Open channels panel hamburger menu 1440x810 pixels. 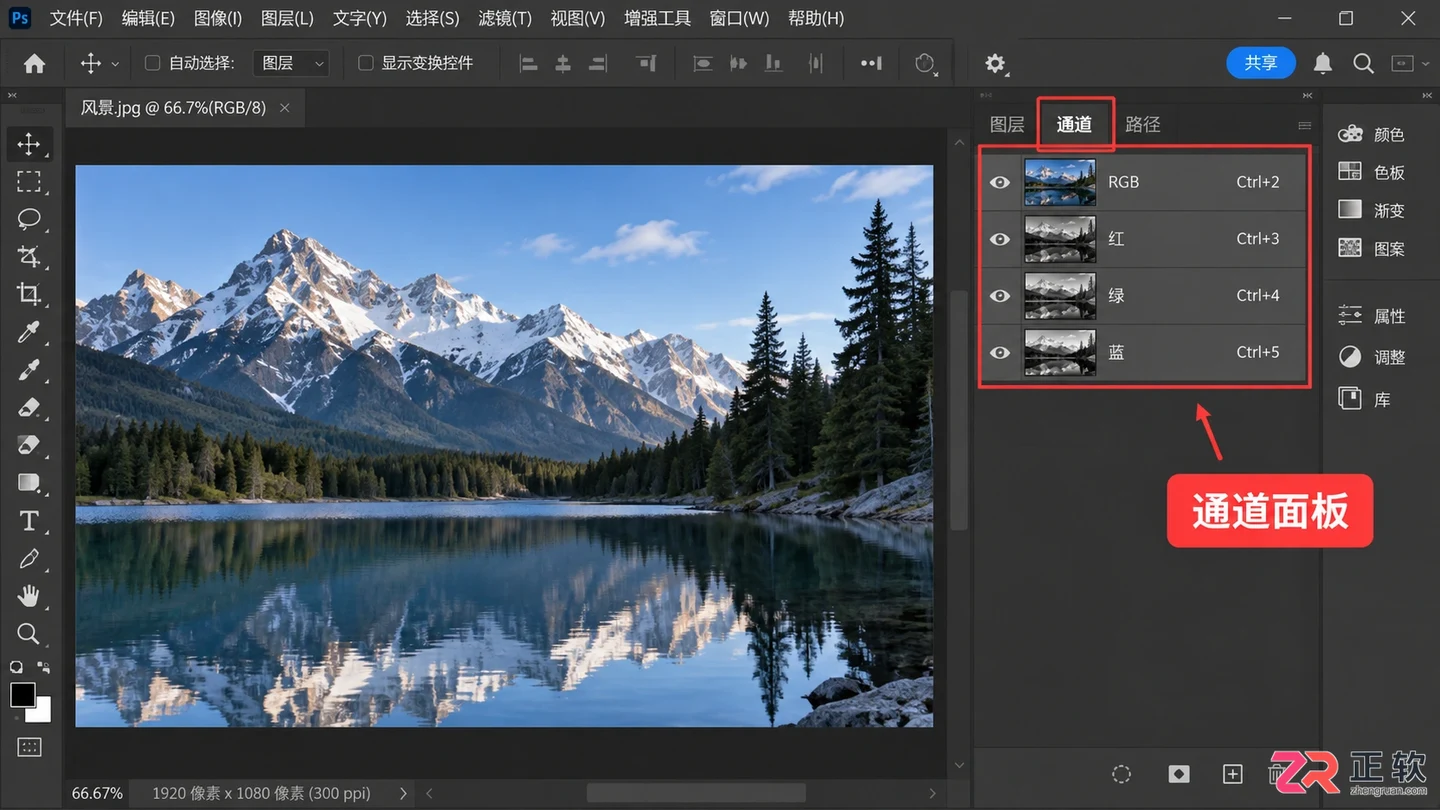point(1304,126)
